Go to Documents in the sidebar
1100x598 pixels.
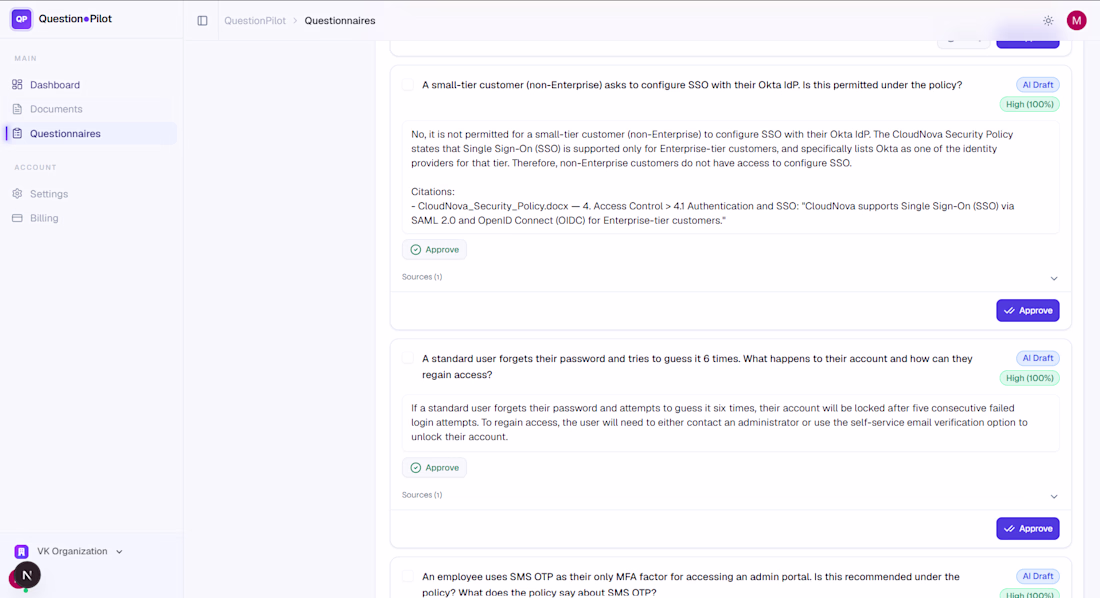tap(91, 109)
